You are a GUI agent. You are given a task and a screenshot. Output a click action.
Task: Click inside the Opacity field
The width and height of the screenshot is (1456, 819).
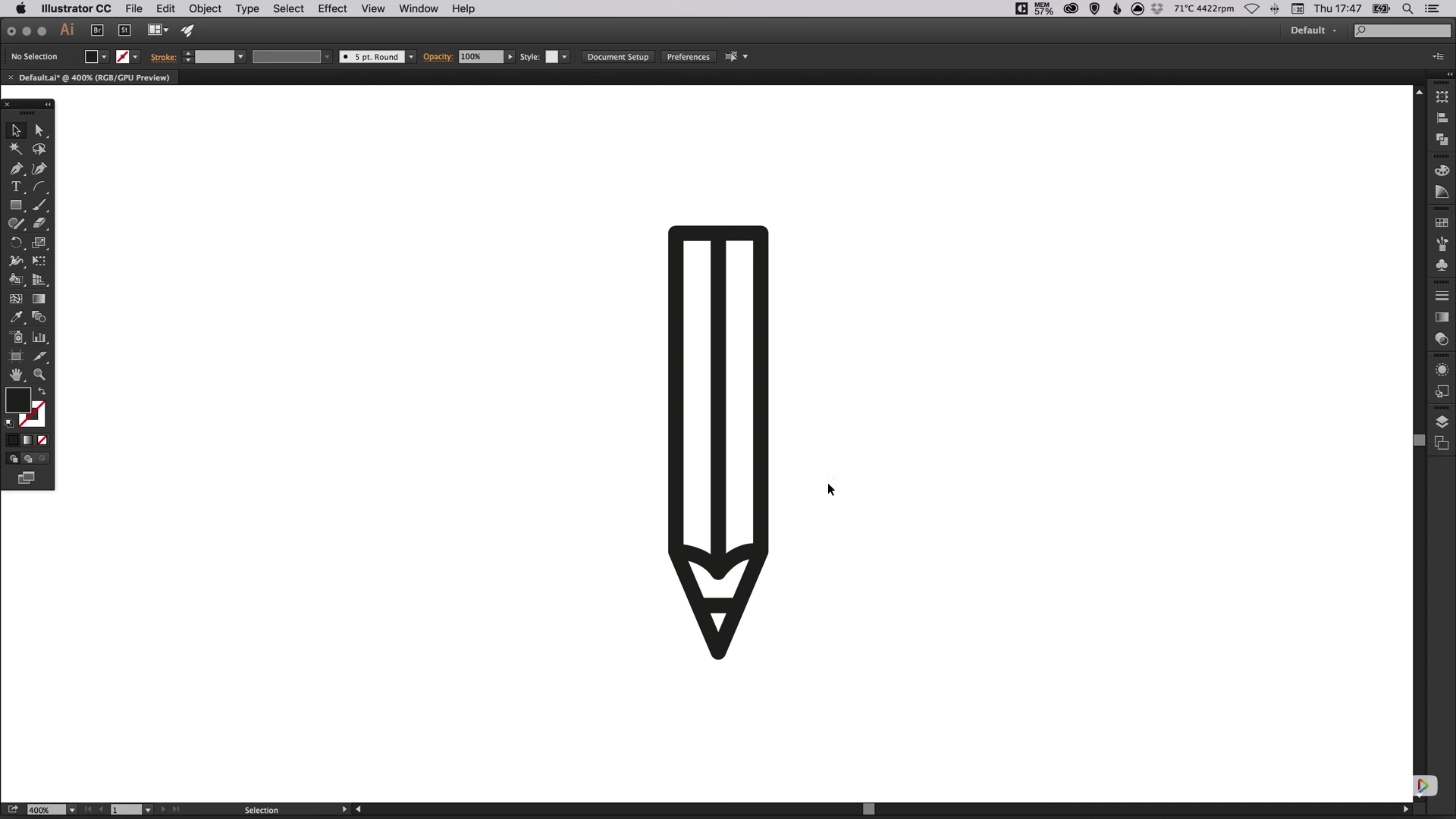pyautogui.click(x=481, y=57)
